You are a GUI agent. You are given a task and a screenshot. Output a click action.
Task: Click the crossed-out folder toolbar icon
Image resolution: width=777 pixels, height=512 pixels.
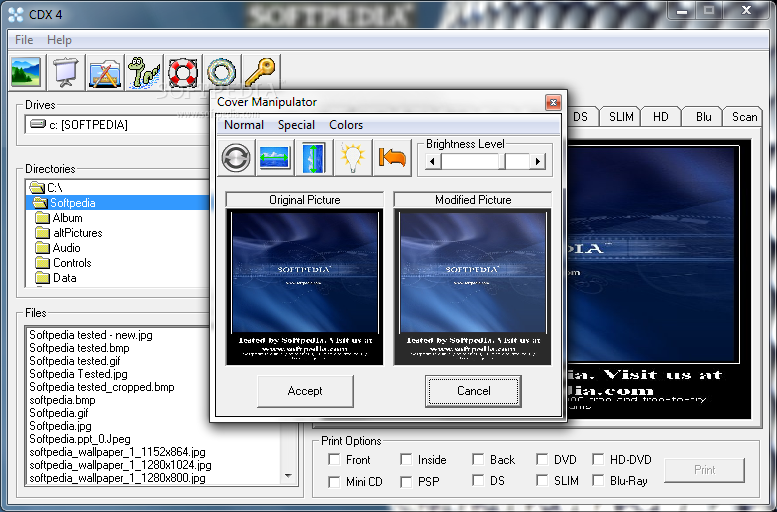point(105,72)
